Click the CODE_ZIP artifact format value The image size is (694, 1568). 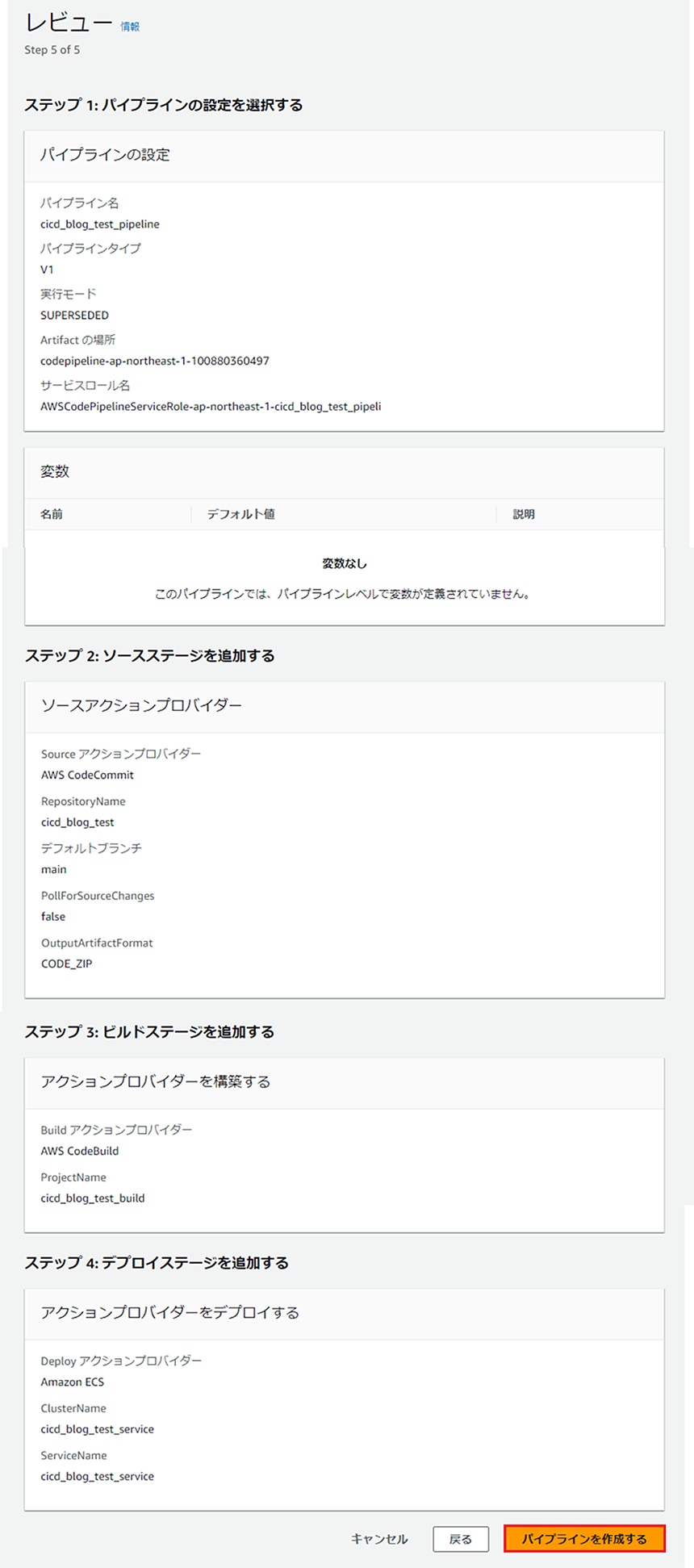67,964
